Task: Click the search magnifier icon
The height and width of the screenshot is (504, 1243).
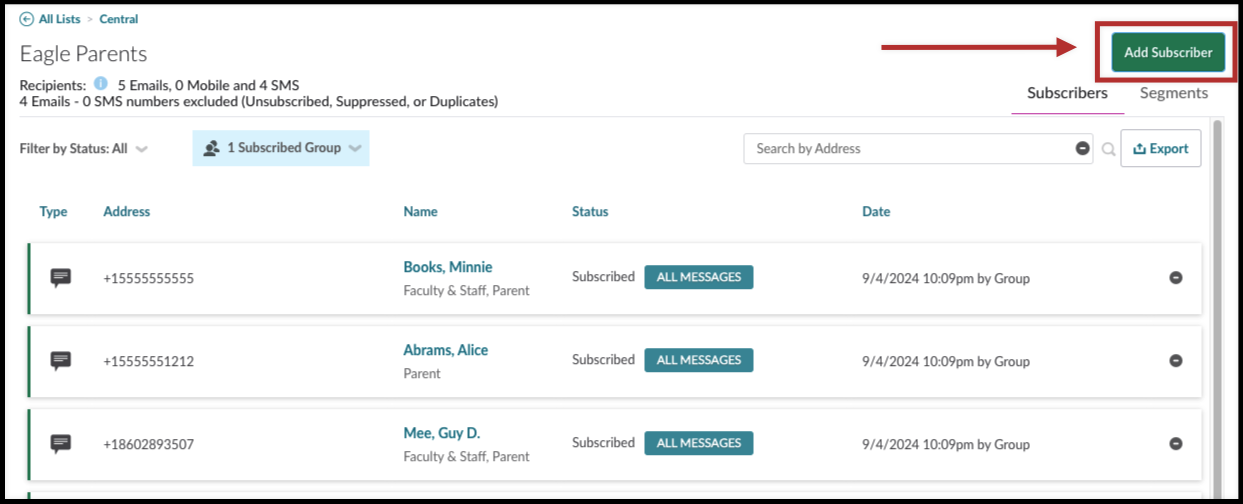Action: pyautogui.click(x=1108, y=149)
